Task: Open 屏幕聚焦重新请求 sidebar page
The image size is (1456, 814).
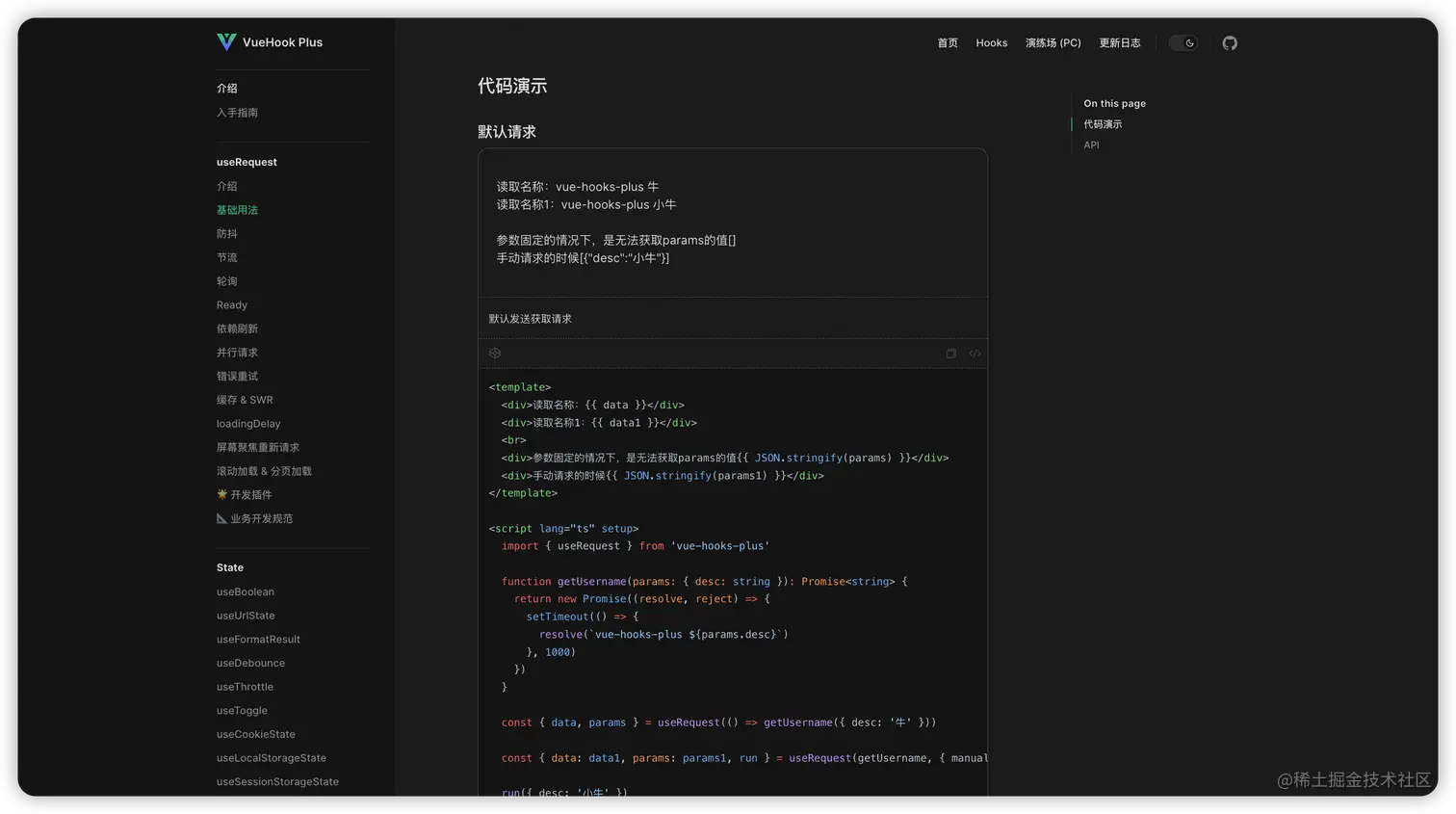Action: pos(258,448)
